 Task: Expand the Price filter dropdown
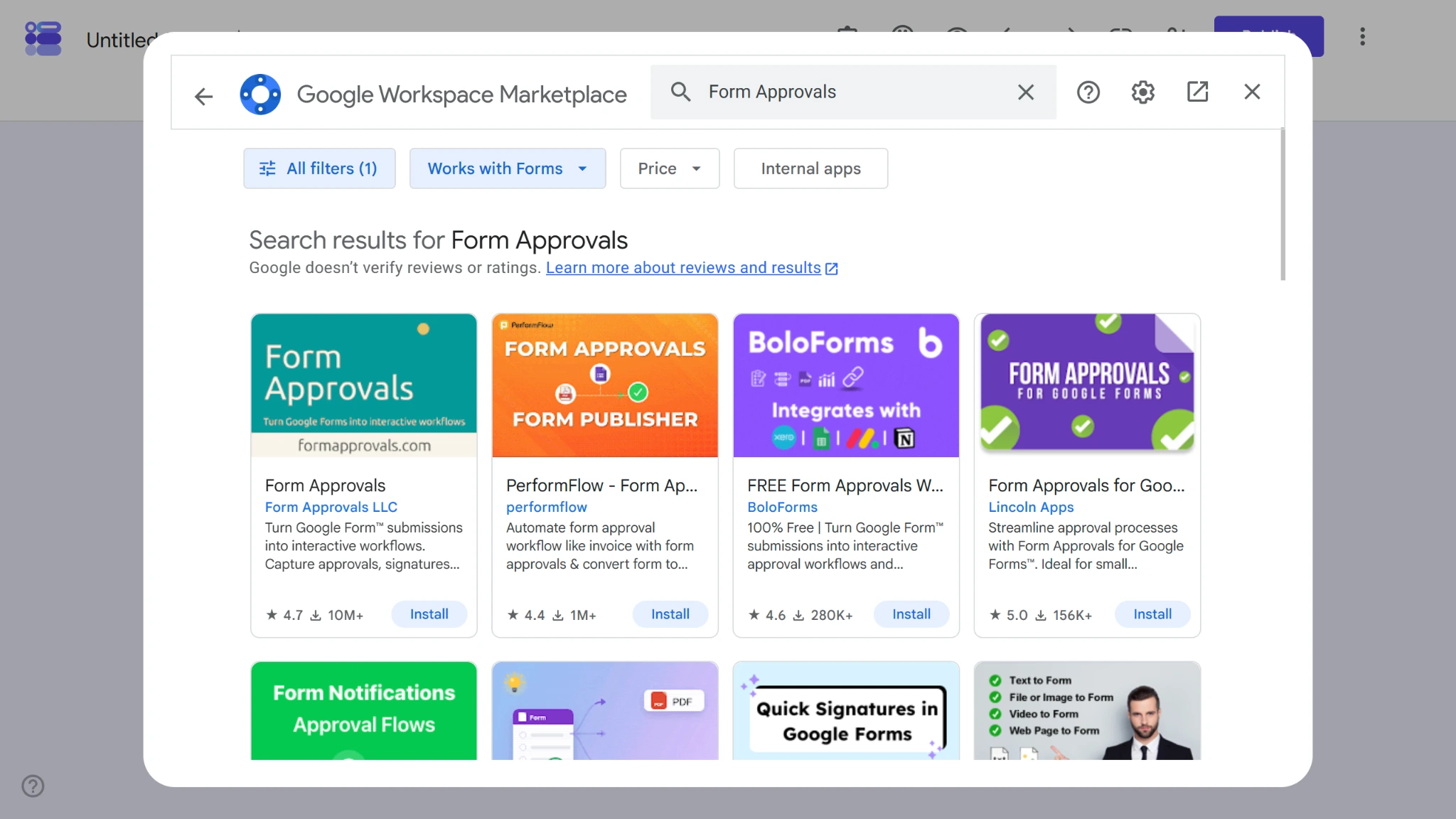[670, 168]
